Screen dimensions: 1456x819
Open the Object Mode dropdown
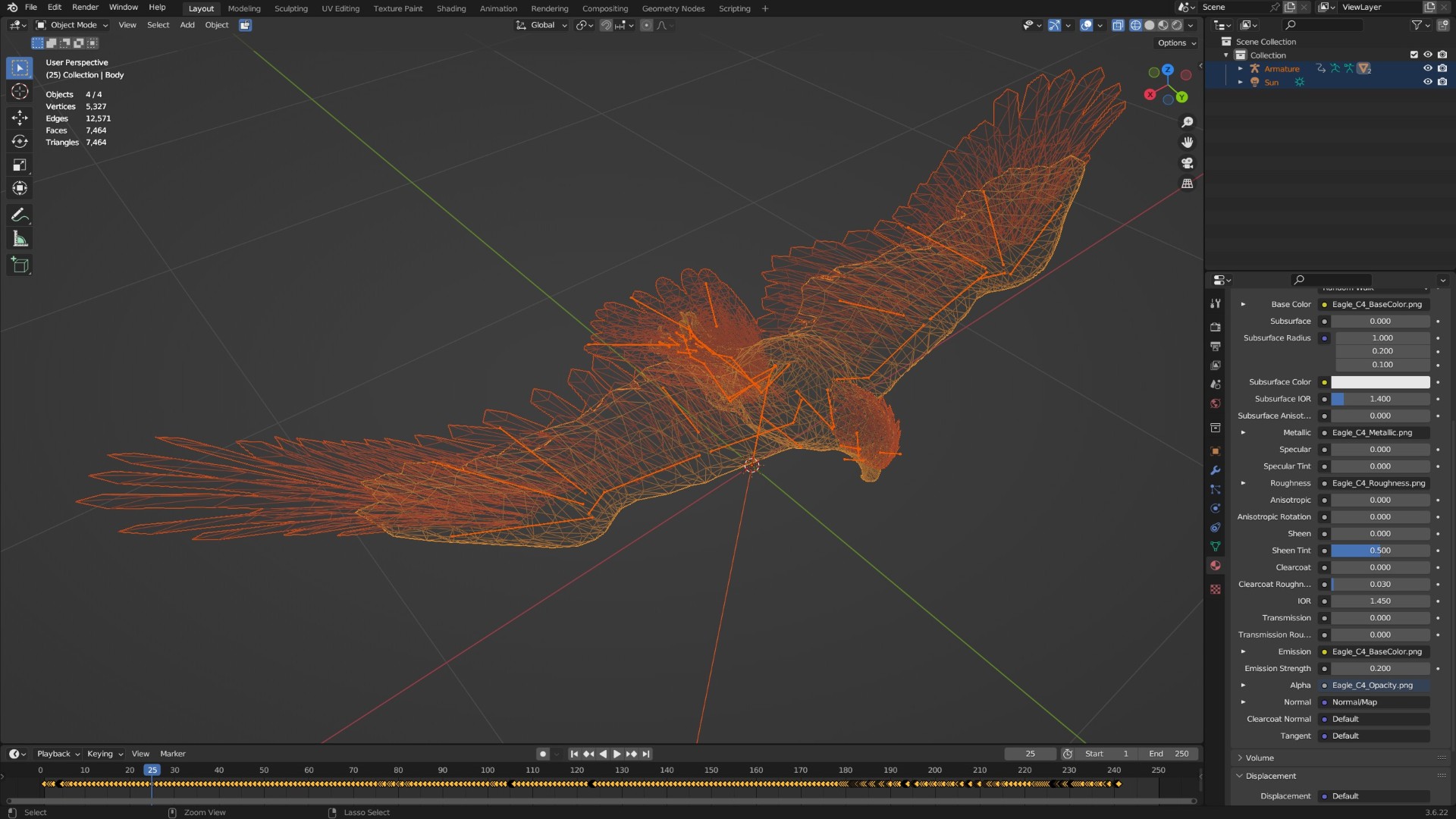[x=73, y=25]
